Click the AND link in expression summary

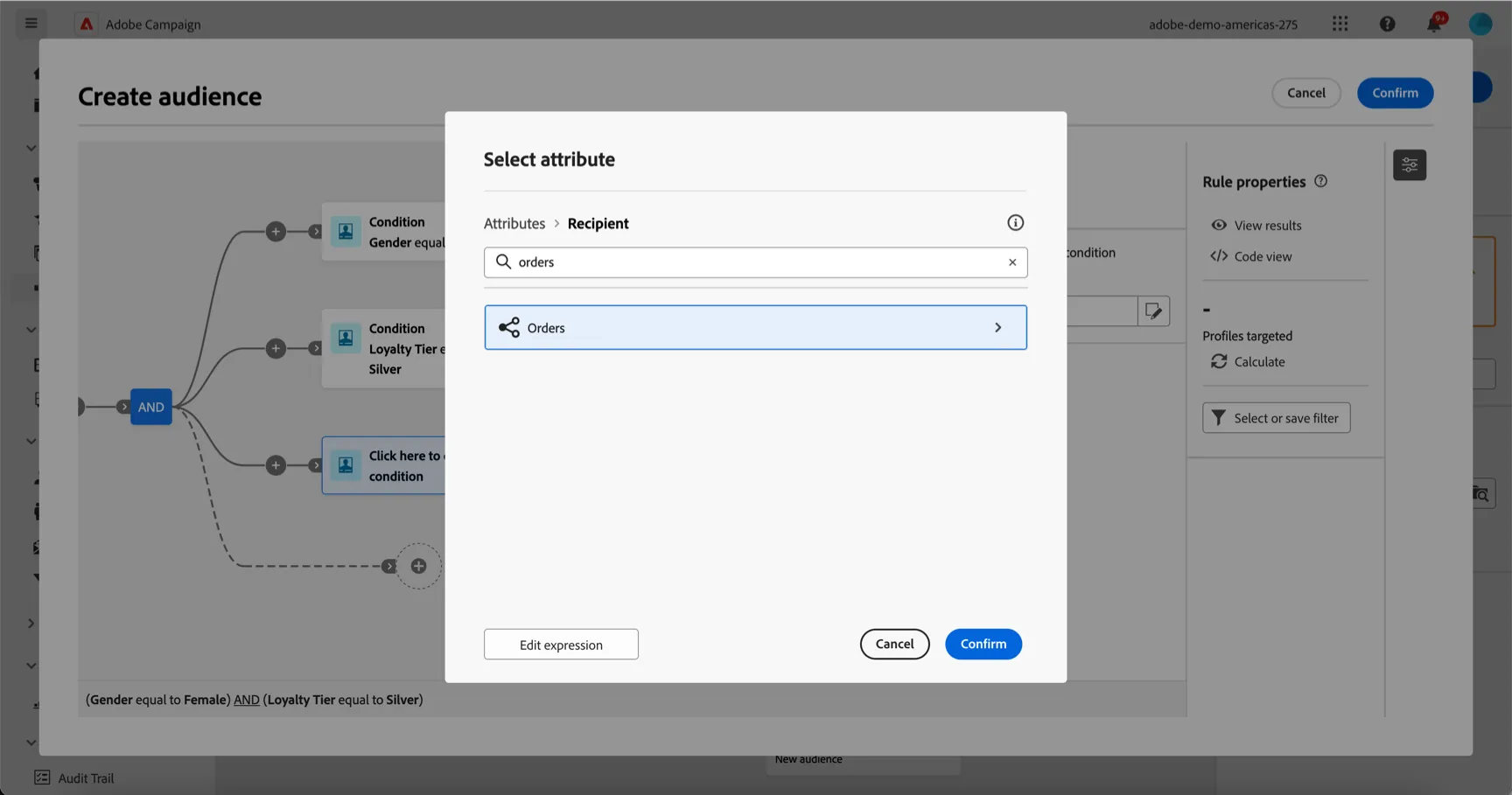247,700
